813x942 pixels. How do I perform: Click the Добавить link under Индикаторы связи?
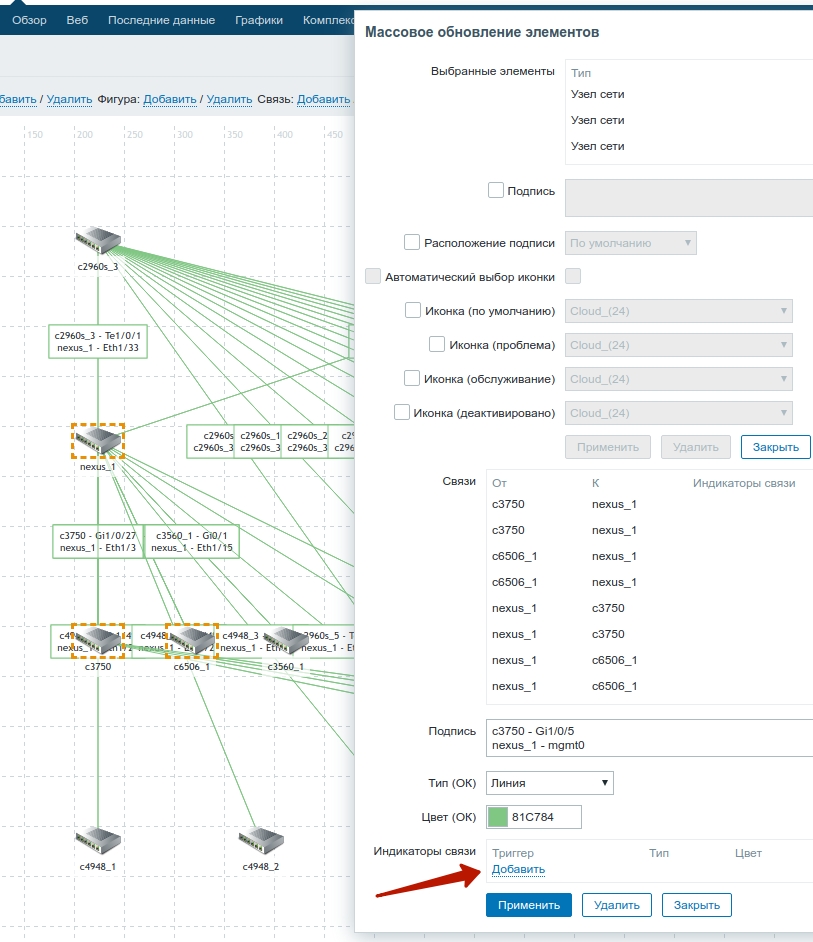(518, 870)
